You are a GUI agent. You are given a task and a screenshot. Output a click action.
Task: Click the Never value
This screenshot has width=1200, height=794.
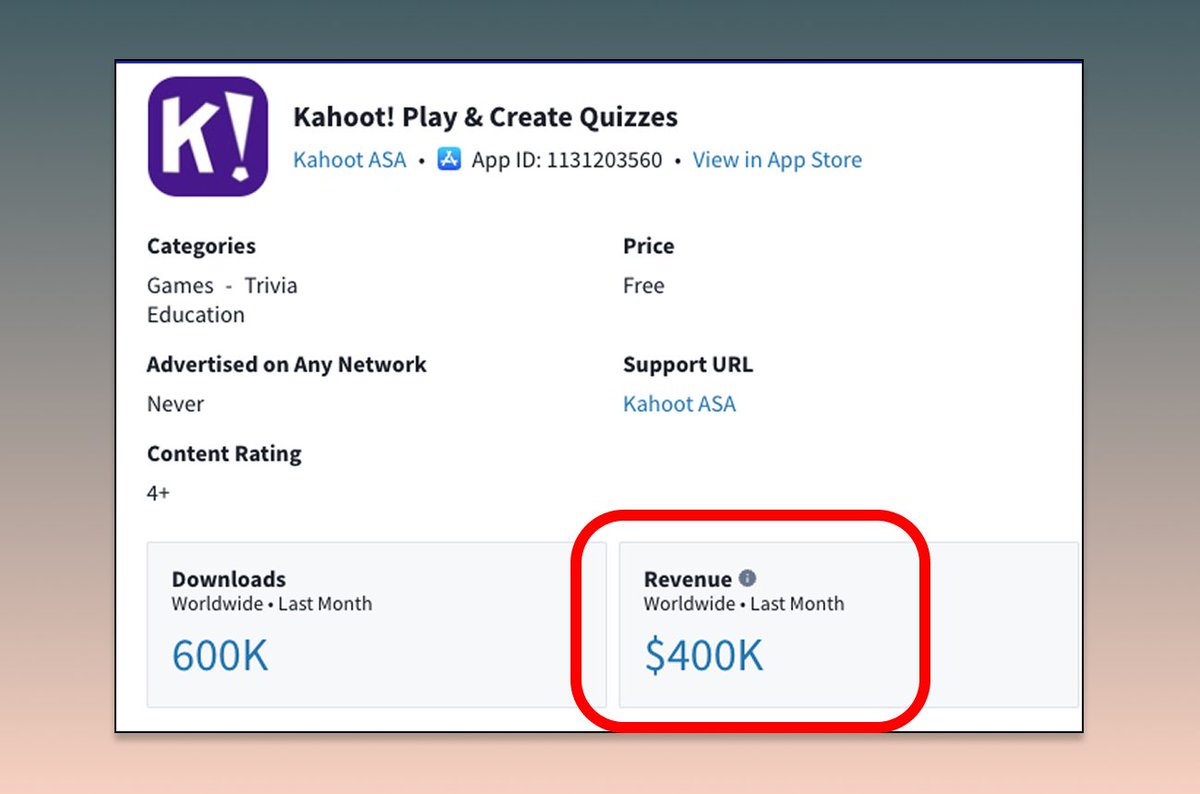(175, 404)
